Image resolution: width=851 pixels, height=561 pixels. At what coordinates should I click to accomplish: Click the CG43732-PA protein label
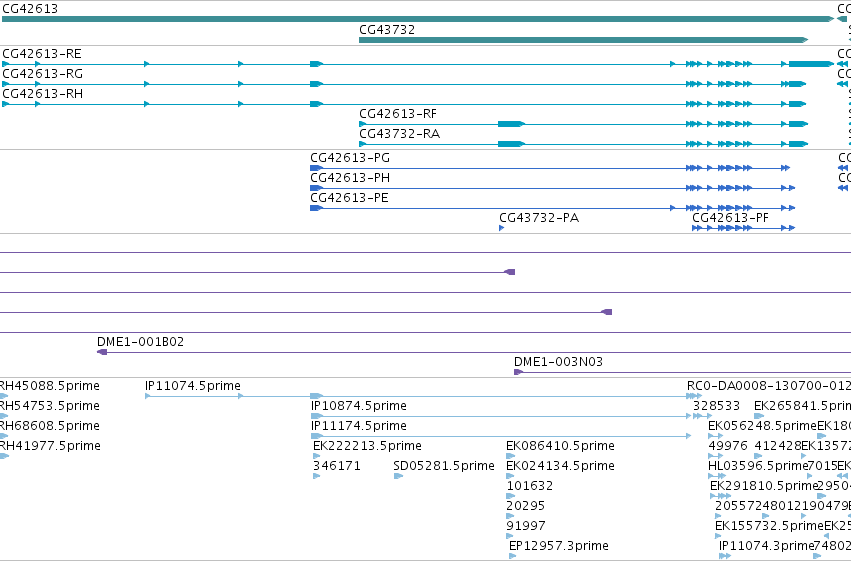point(539,218)
